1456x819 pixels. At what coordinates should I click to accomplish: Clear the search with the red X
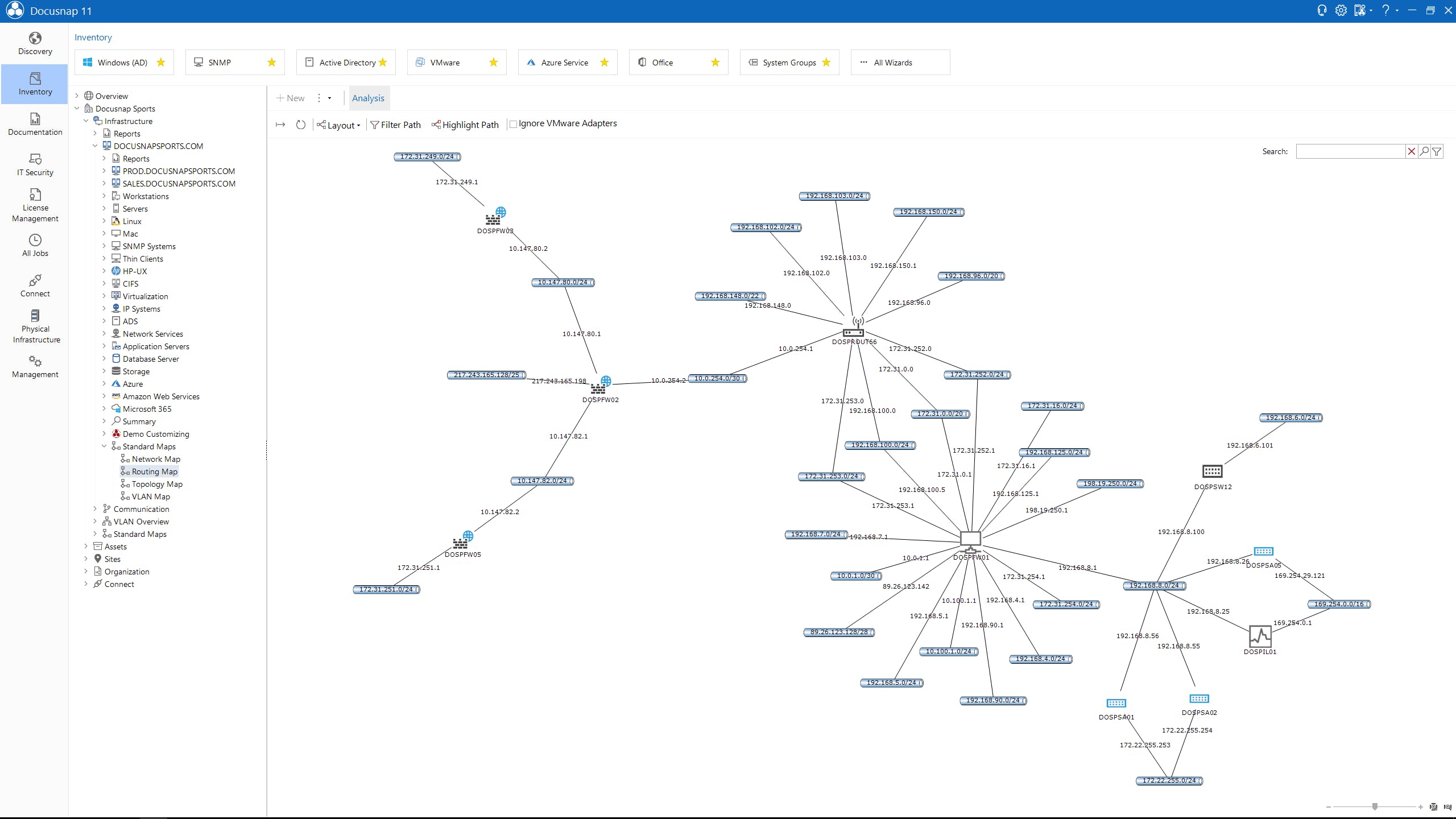coord(1411,151)
